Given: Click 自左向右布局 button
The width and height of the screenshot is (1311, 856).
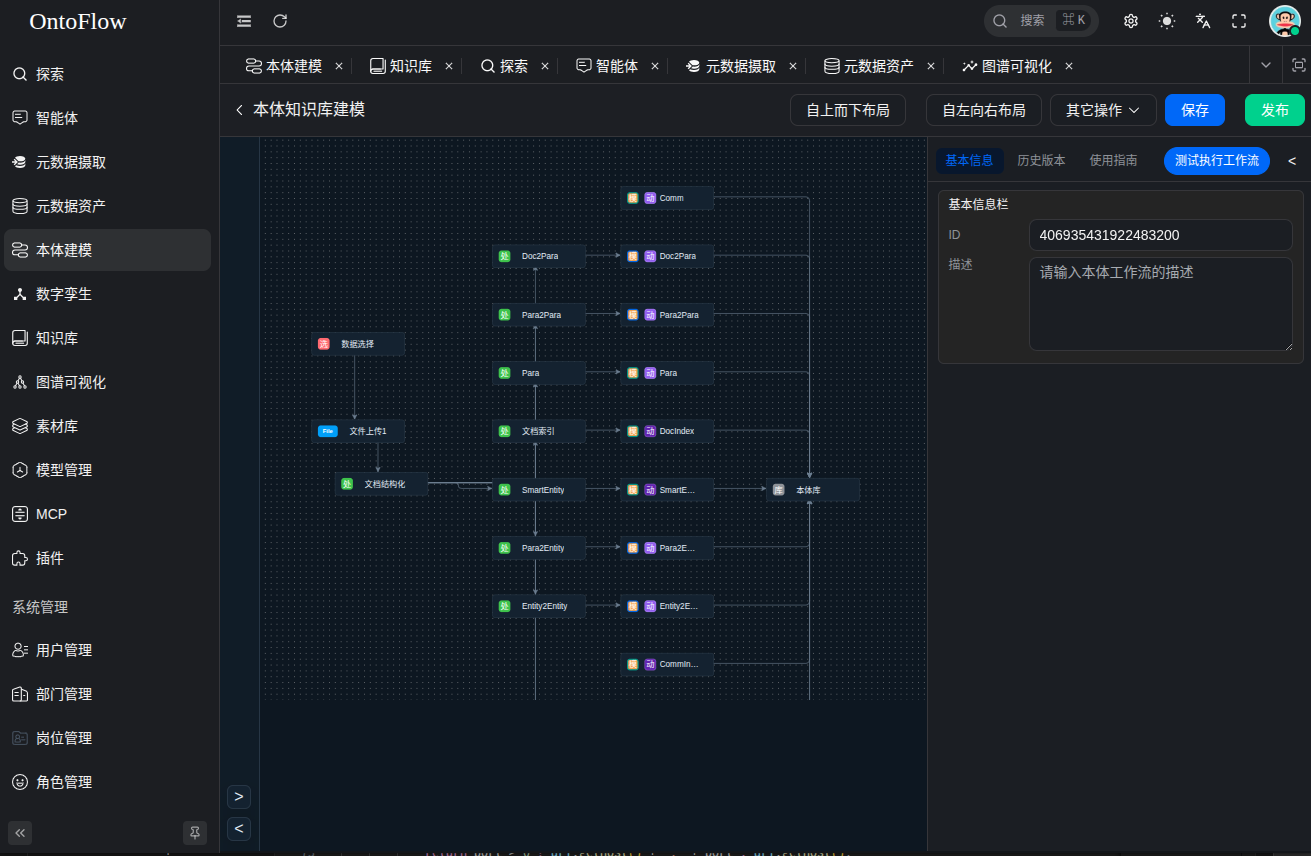Looking at the screenshot, I should [x=984, y=110].
